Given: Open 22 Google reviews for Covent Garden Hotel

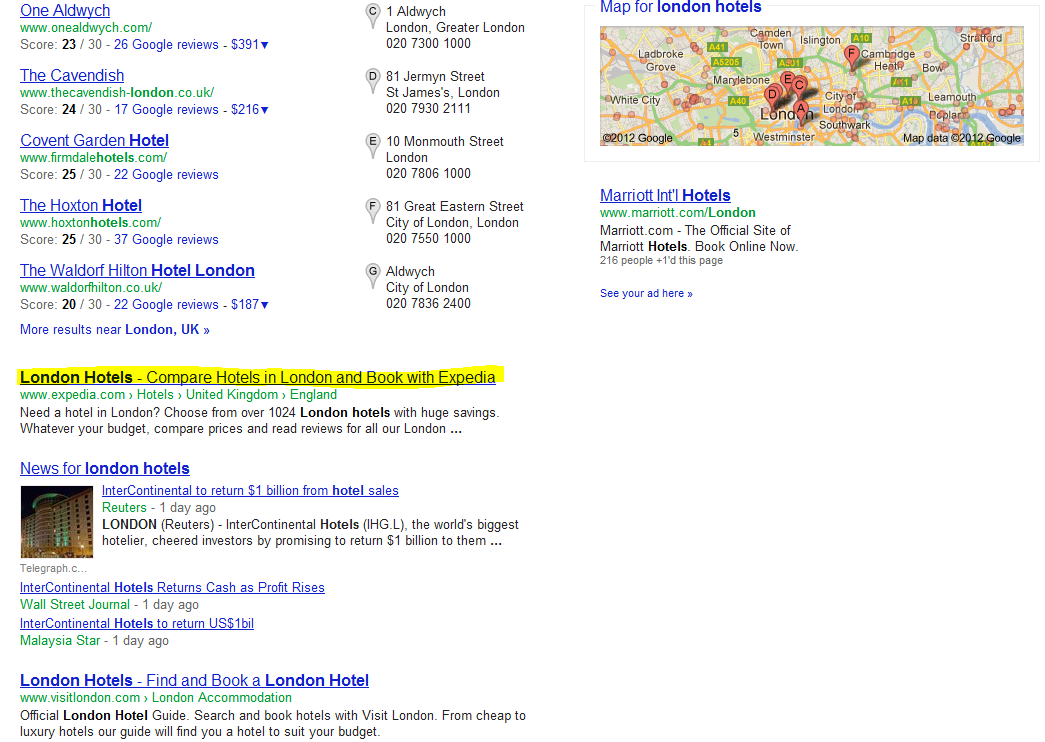Looking at the screenshot, I should tap(166, 175).
